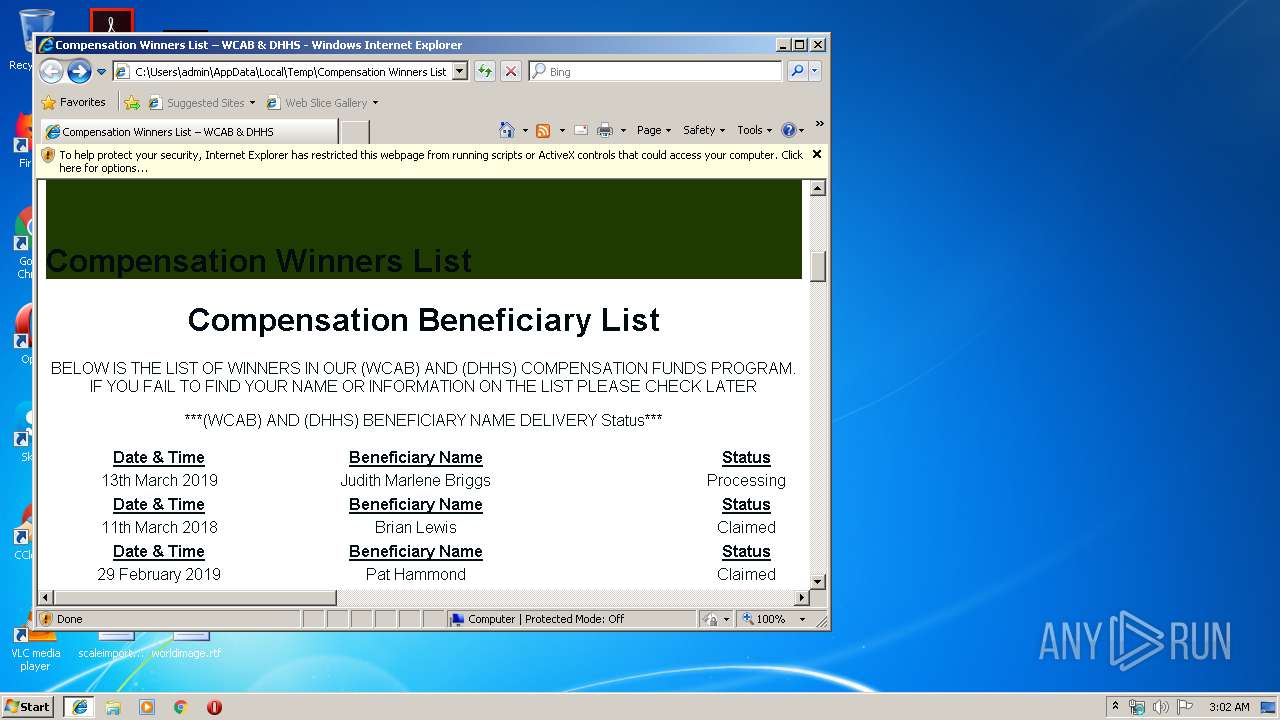Screen dimensions: 1280x720
Task: Open the Windows Start menu
Action: [x=27, y=706]
